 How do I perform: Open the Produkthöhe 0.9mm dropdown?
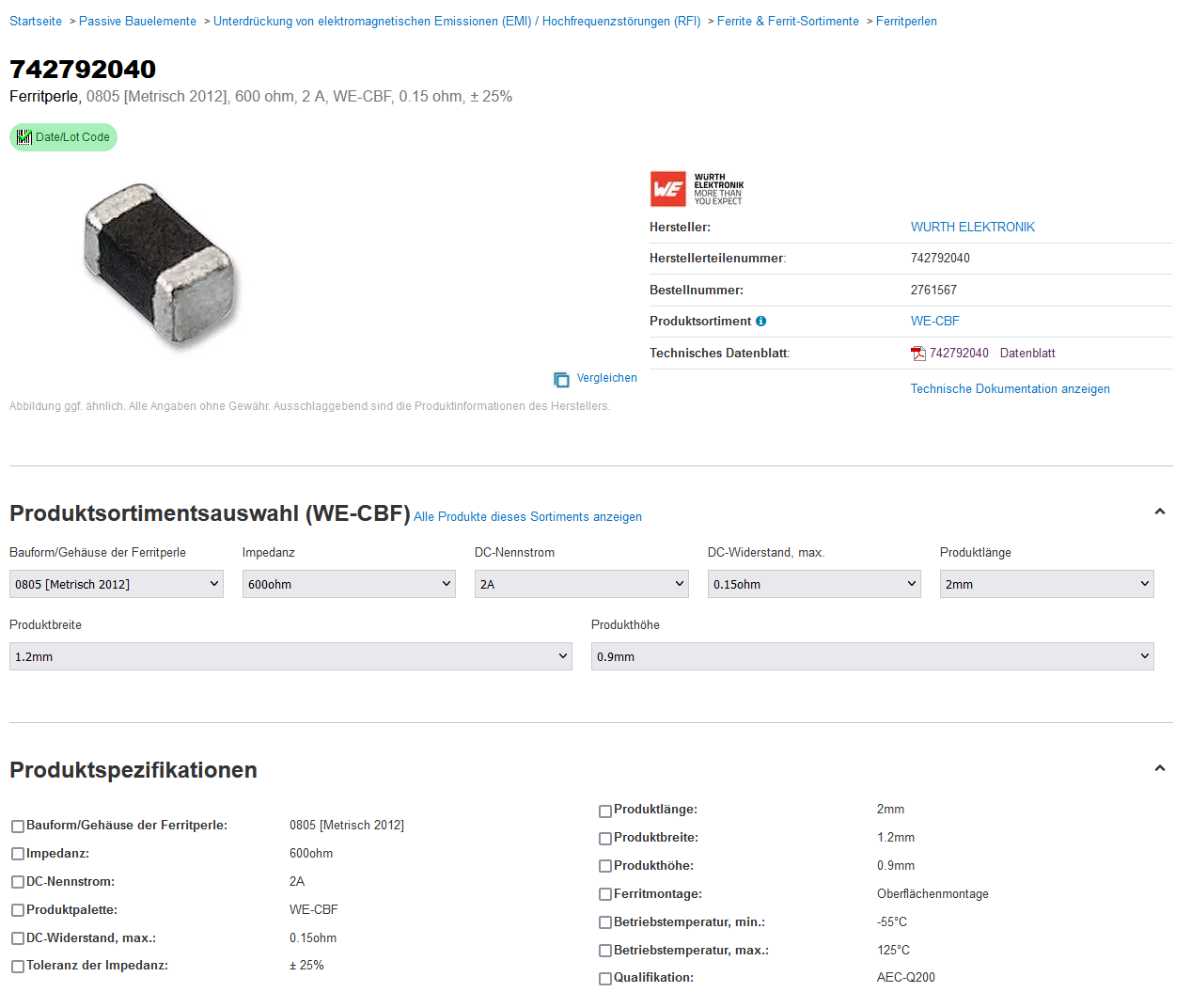pyautogui.click(x=872, y=656)
